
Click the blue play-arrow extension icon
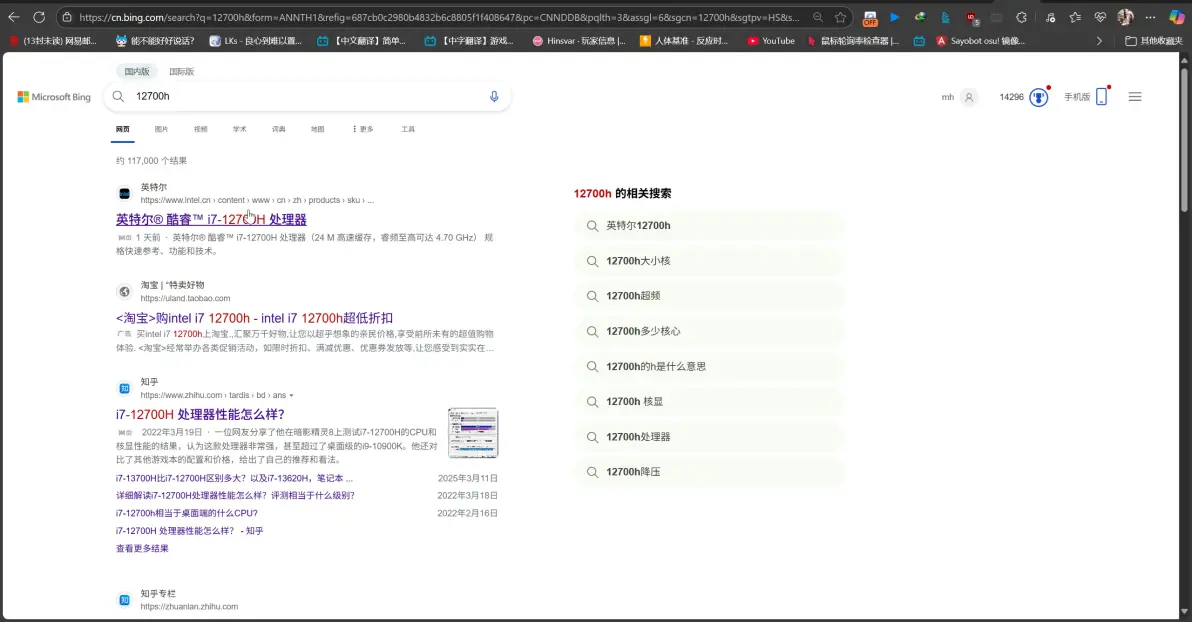coord(895,17)
